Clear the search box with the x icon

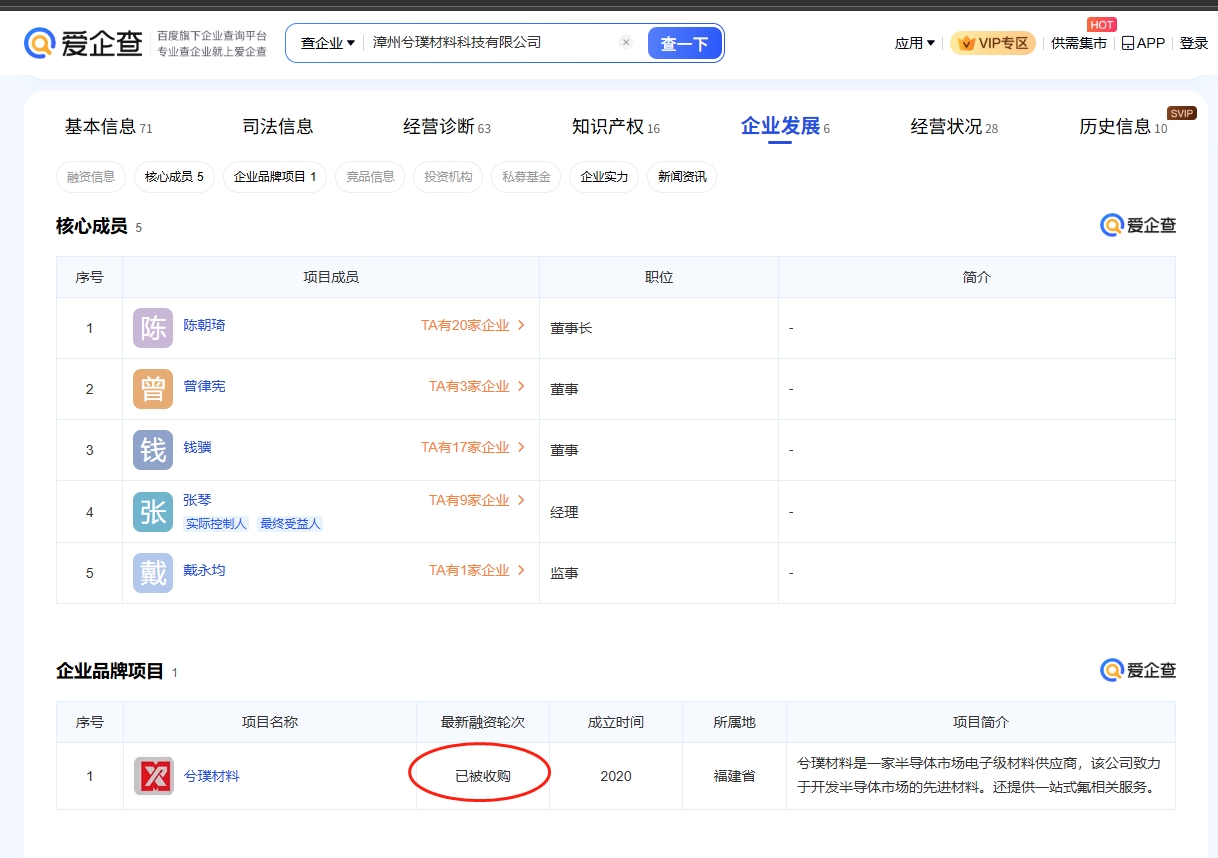[x=626, y=43]
